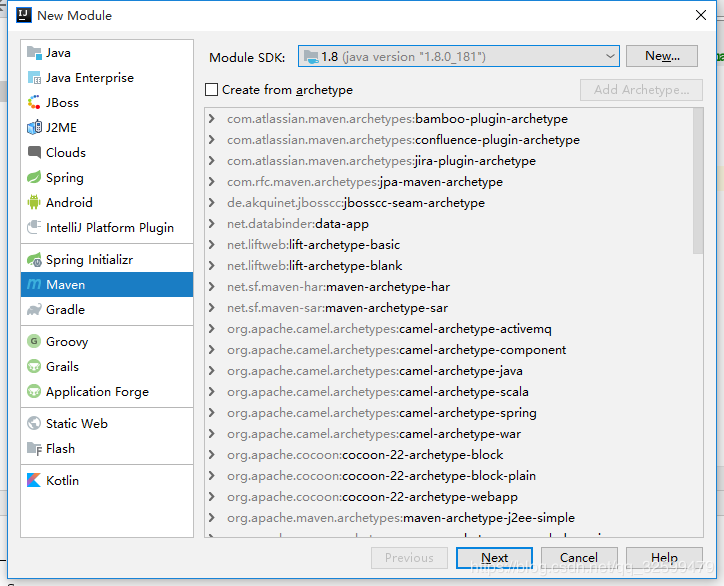
Task: Select Maven in the module list
Action: click(x=66, y=285)
